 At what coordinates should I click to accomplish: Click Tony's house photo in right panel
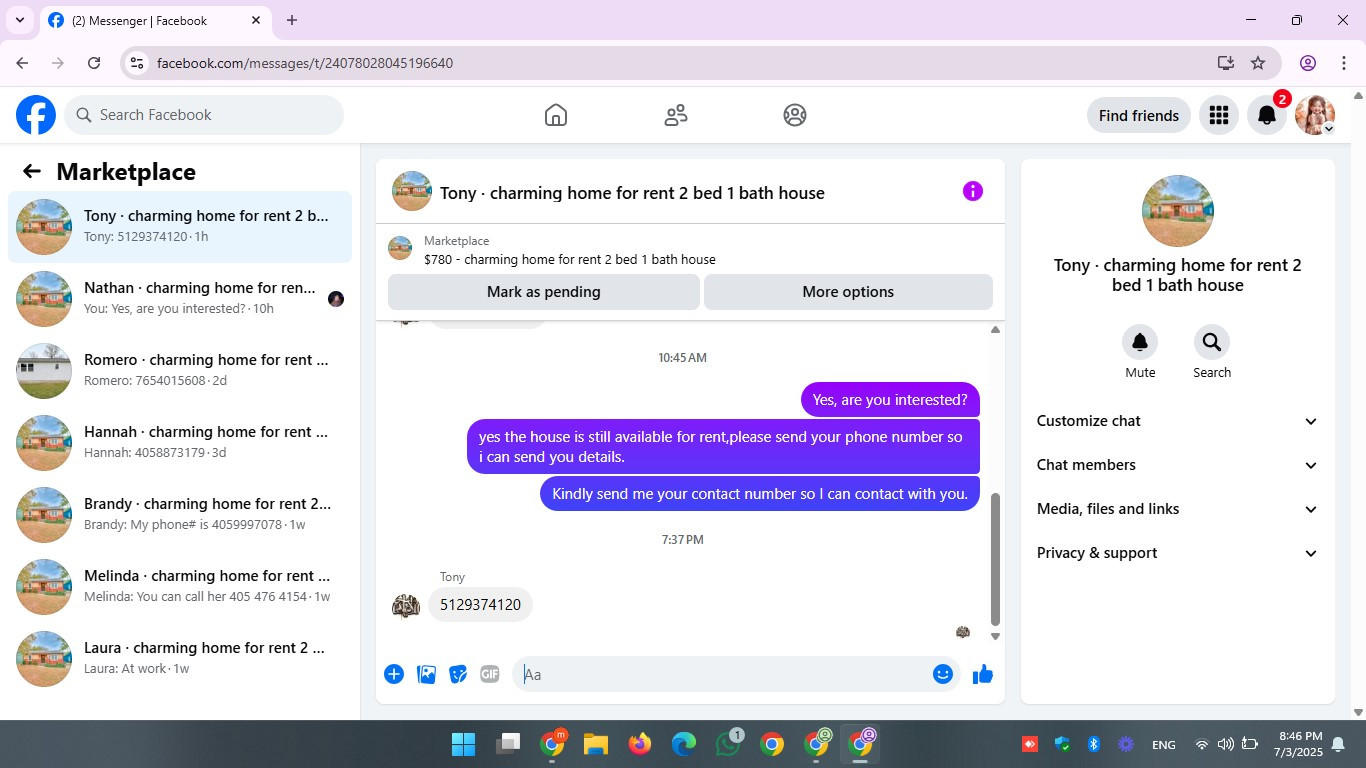point(1178,211)
